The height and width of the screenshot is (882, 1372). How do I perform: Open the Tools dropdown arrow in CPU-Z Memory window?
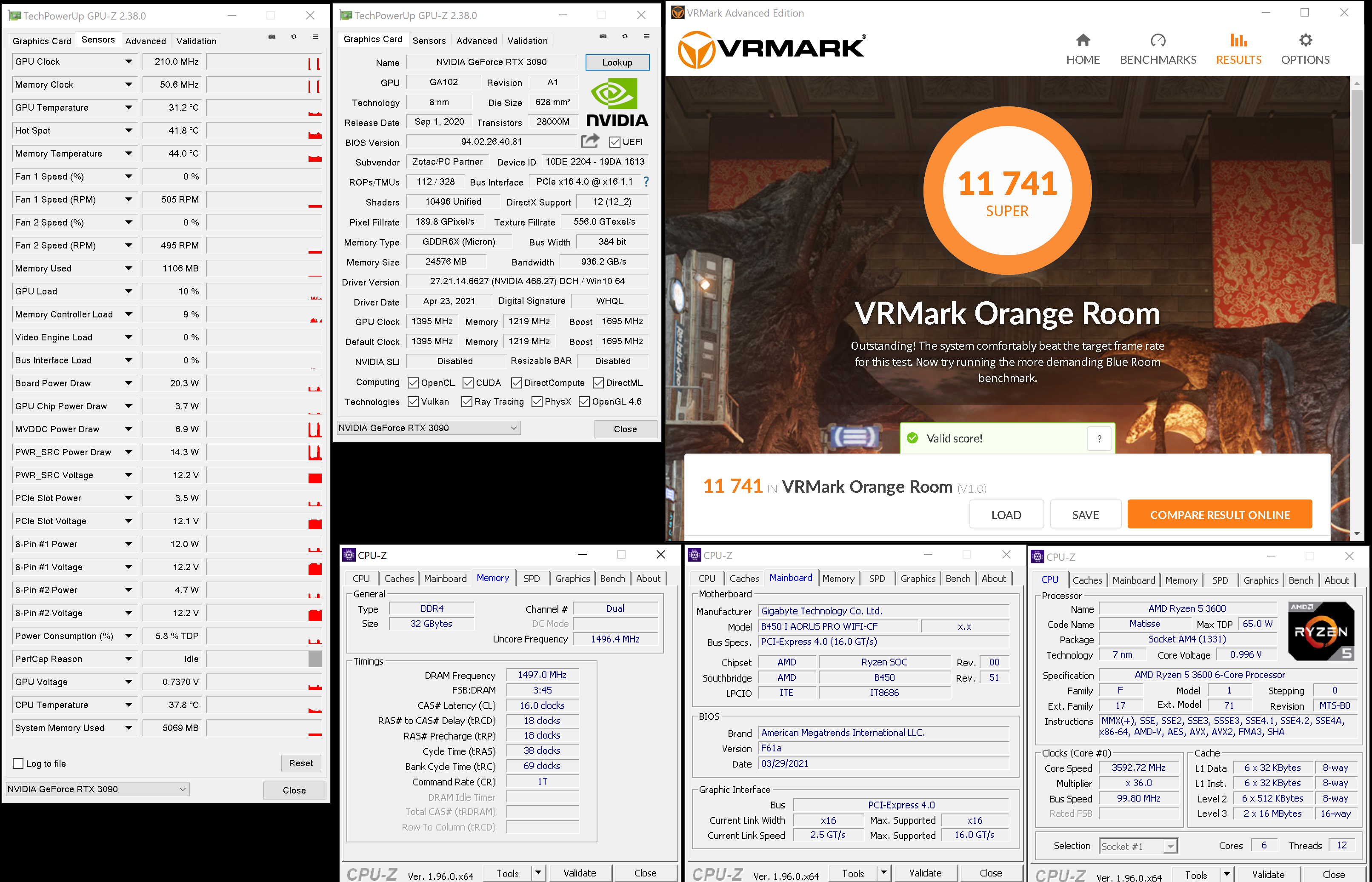[x=538, y=873]
